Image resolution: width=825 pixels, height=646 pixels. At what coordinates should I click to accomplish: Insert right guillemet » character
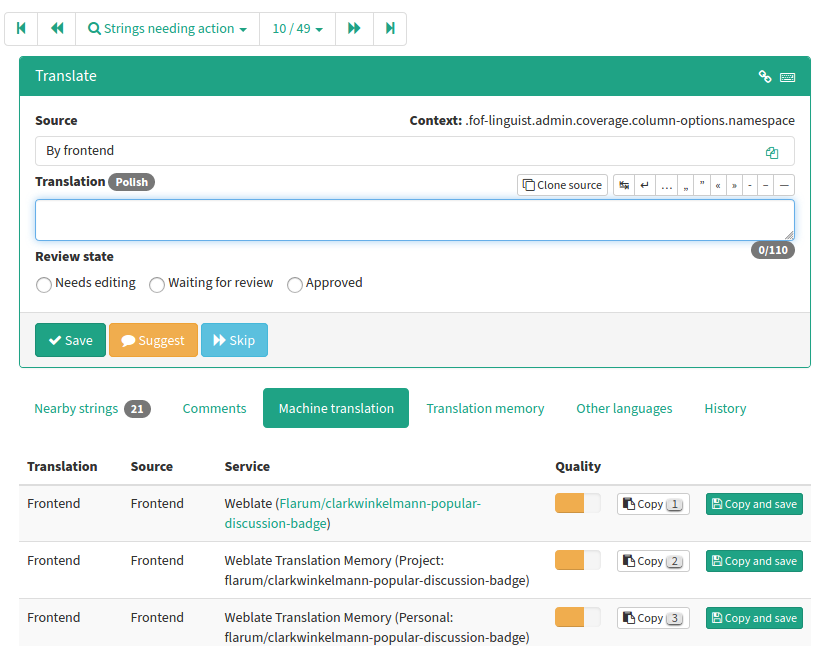click(x=734, y=185)
